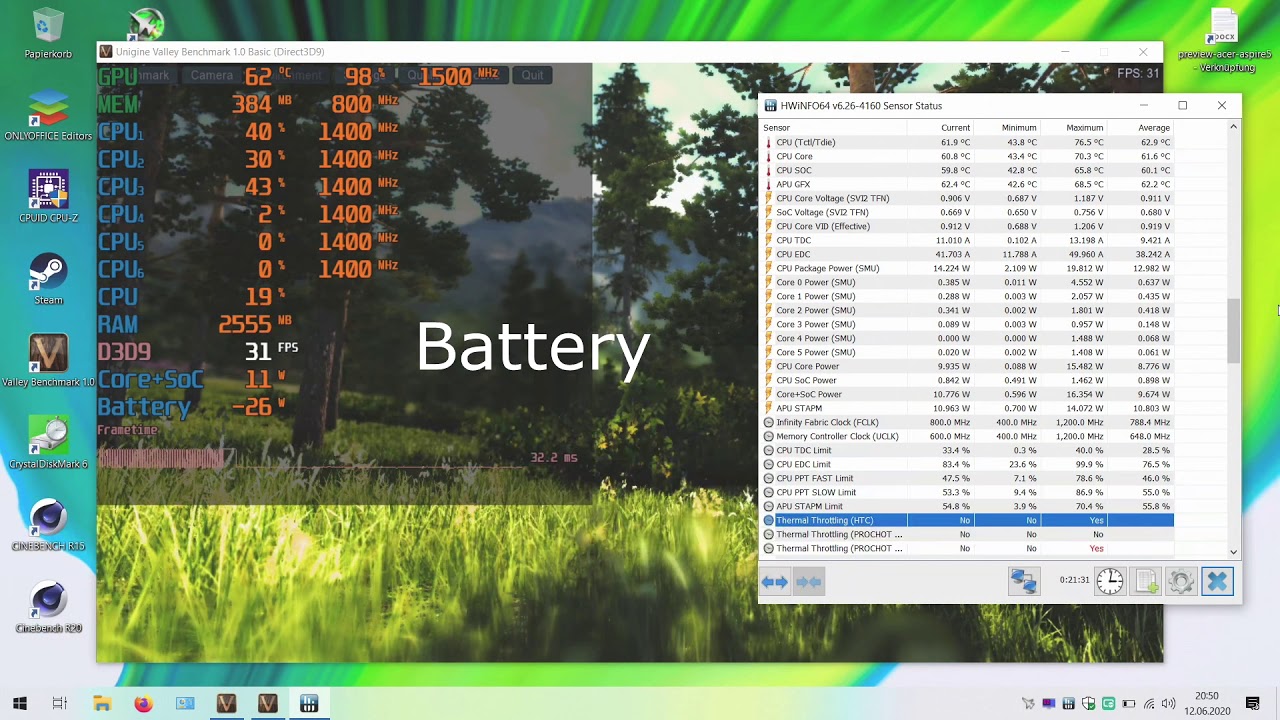Image resolution: width=1280 pixels, height=720 pixels.
Task: Select SoC Voltage (SVI2 TFN) row
Action: [966, 212]
